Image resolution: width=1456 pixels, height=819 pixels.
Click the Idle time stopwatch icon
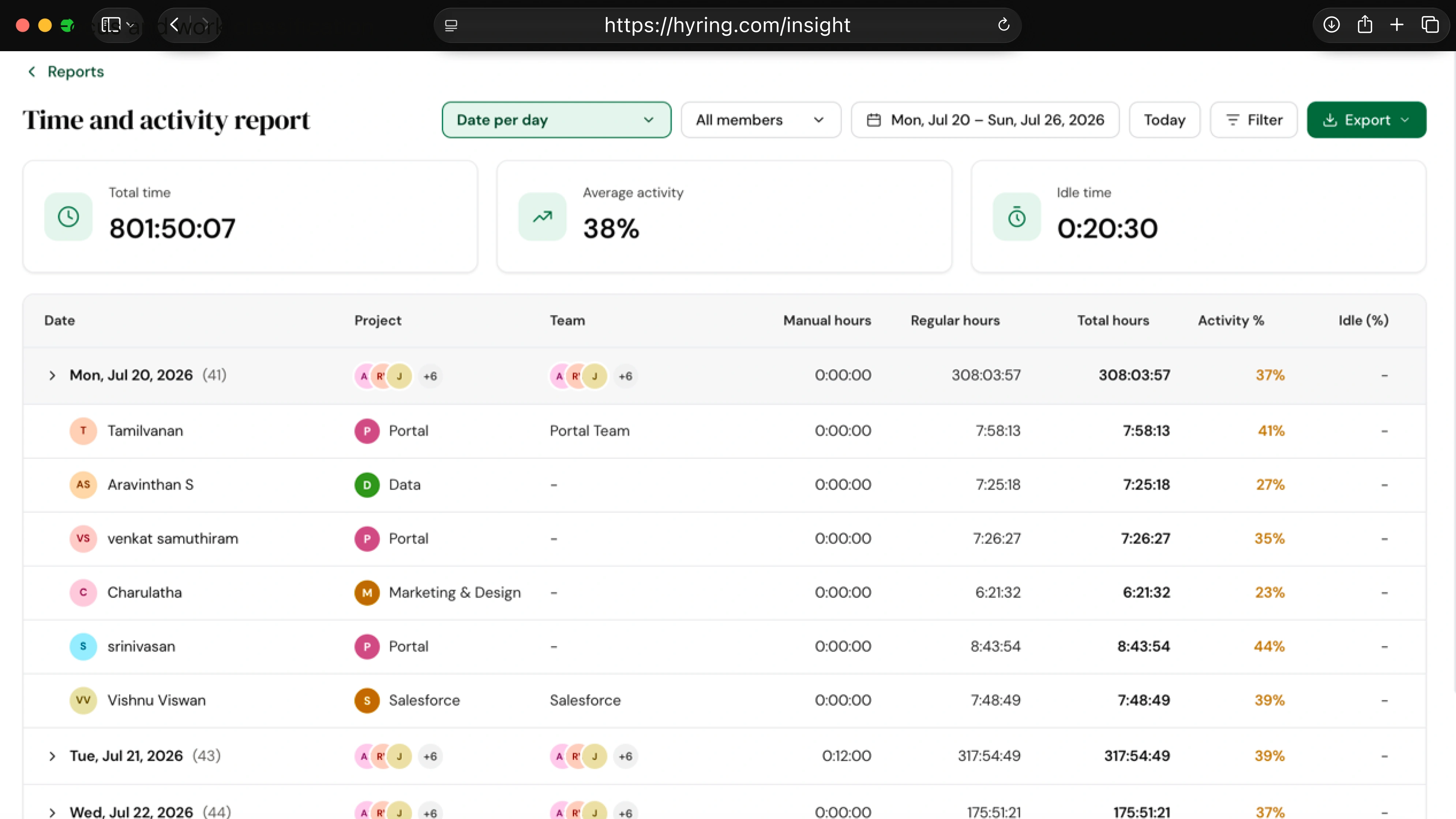[x=1016, y=217]
